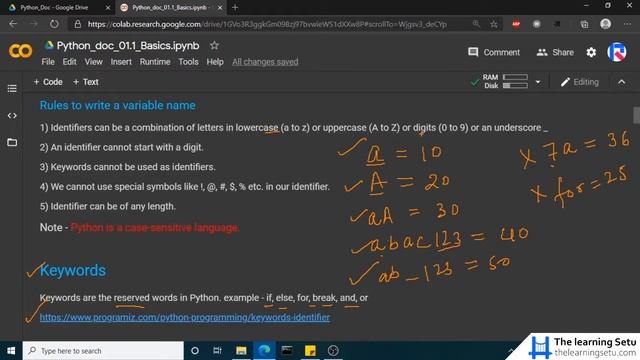This screenshot has height=360, width=640.
Task: Click the Share button
Action: click(x=555, y=52)
